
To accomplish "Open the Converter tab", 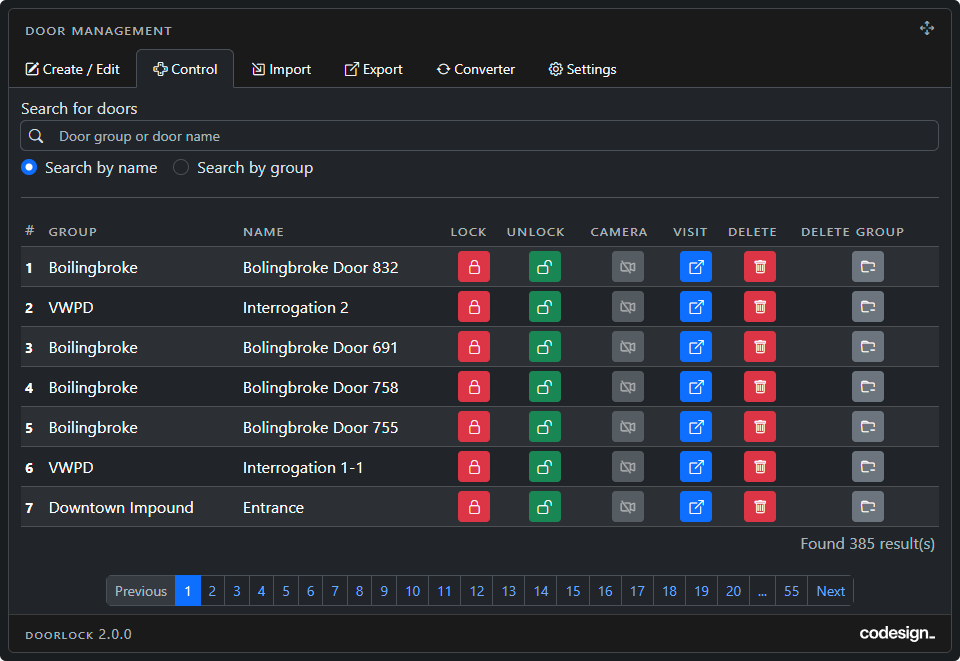I will coord(476,69).
